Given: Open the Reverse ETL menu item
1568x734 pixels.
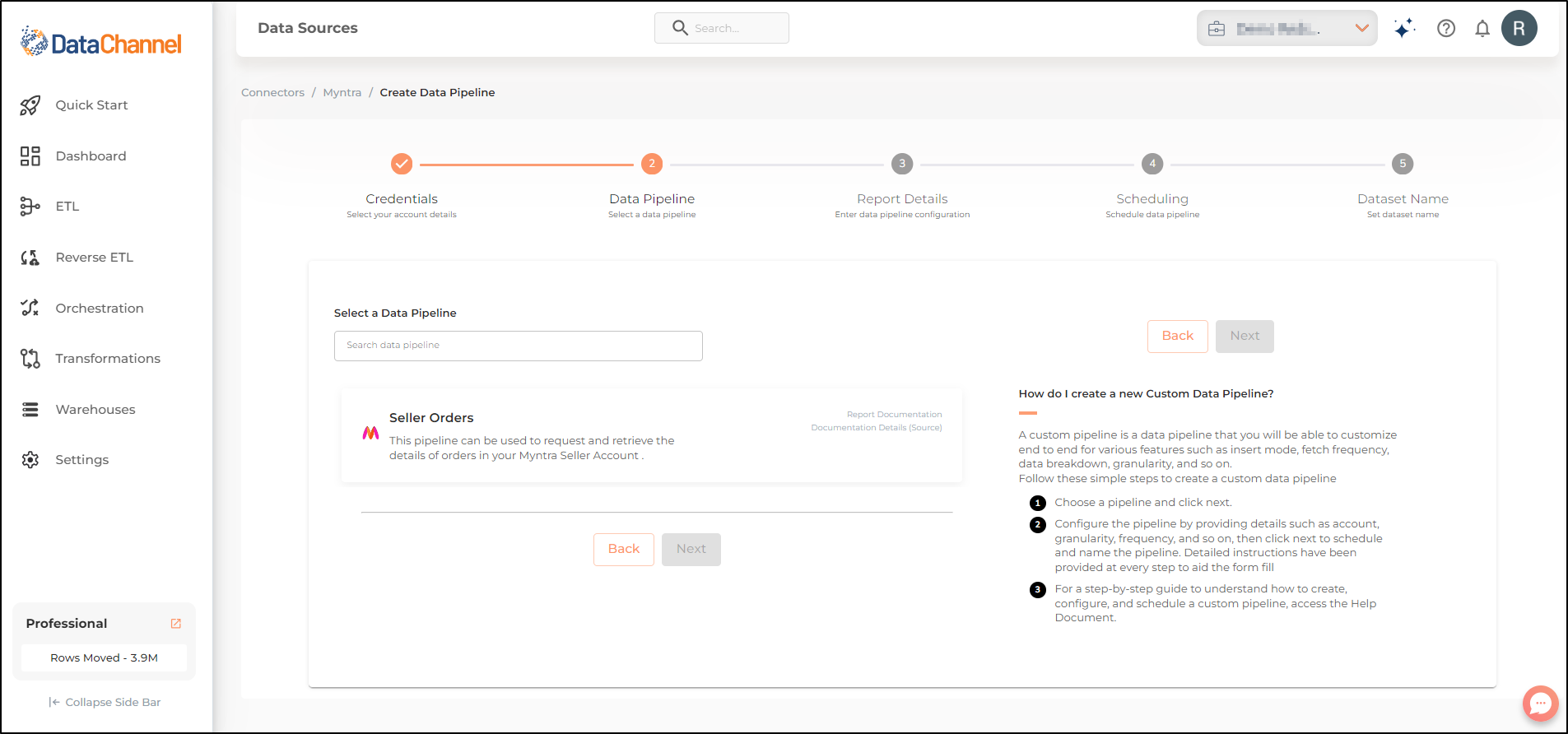Looking at the screenshot, I should [95, 258].
